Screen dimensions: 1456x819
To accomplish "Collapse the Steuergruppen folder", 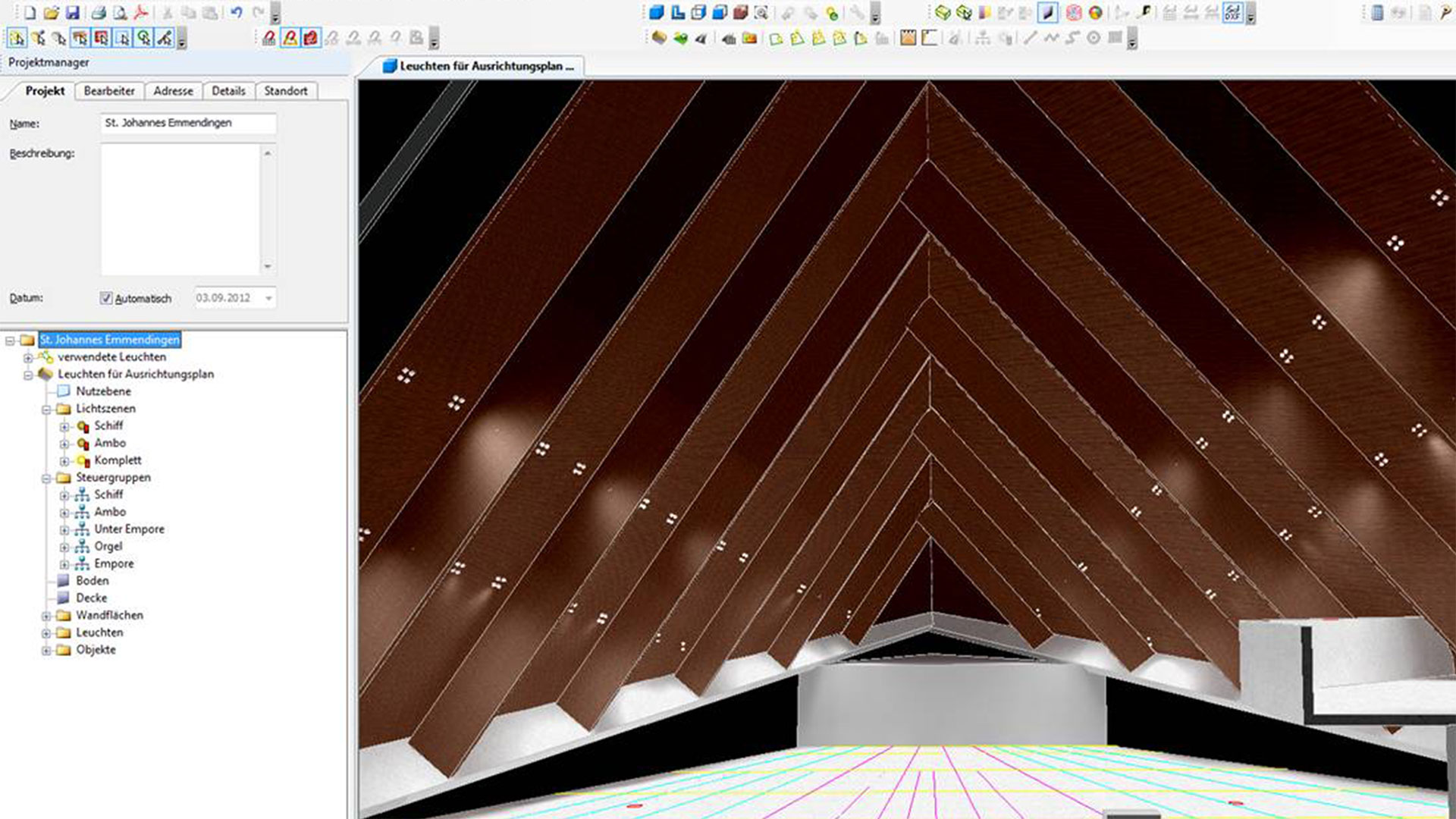I will pos(46,479).
